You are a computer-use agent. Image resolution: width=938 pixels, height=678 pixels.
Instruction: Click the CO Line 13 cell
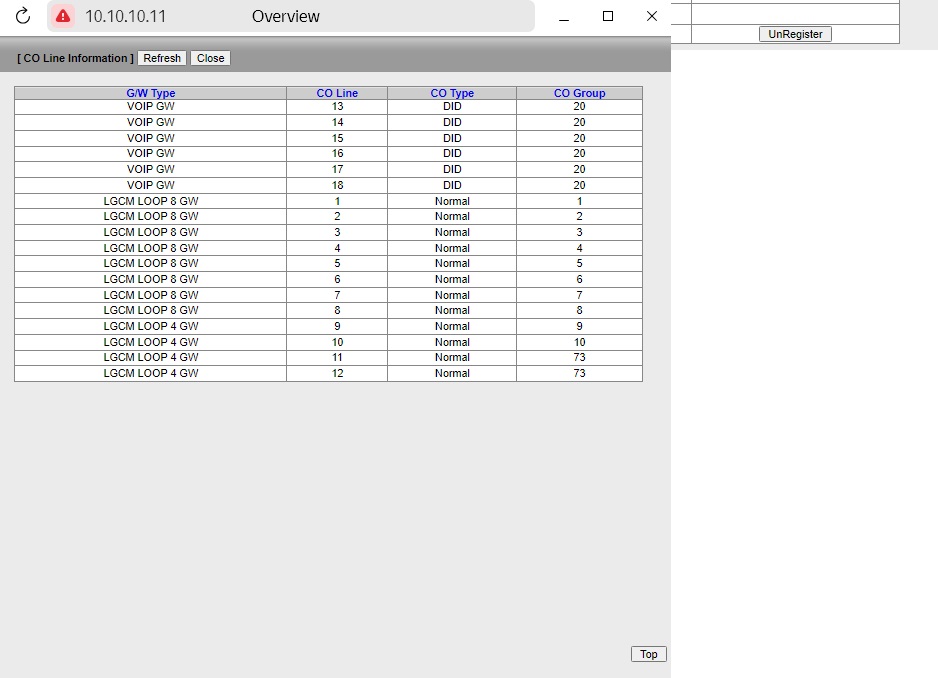[337, 106]
